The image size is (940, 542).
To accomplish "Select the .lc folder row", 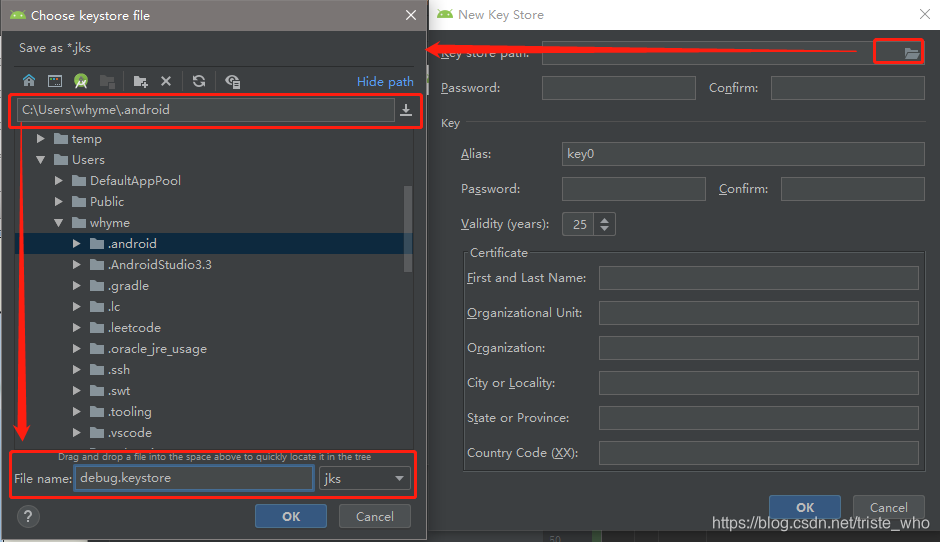I will pos(213,306).
